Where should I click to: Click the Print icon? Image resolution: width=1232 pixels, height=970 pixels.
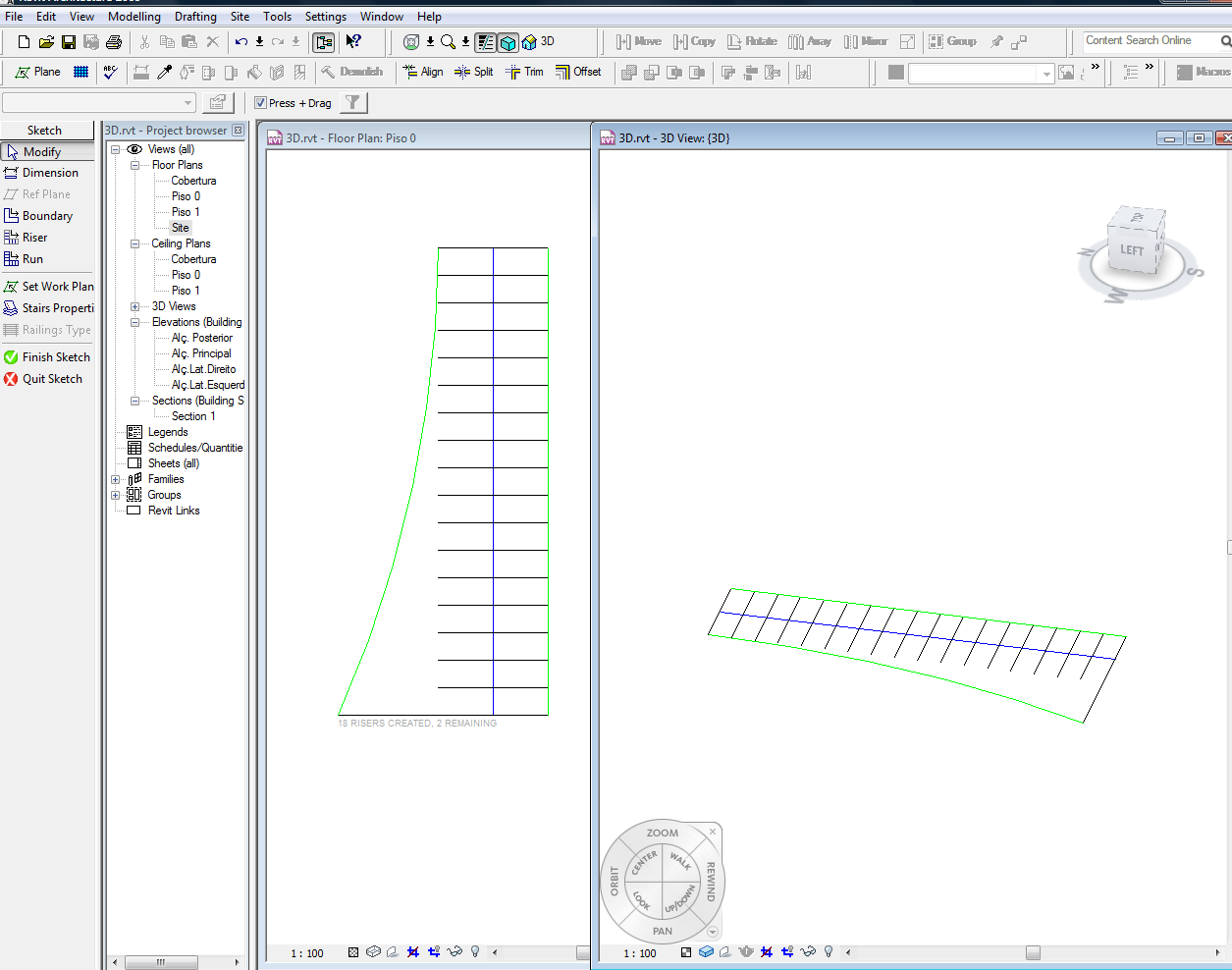114,41
